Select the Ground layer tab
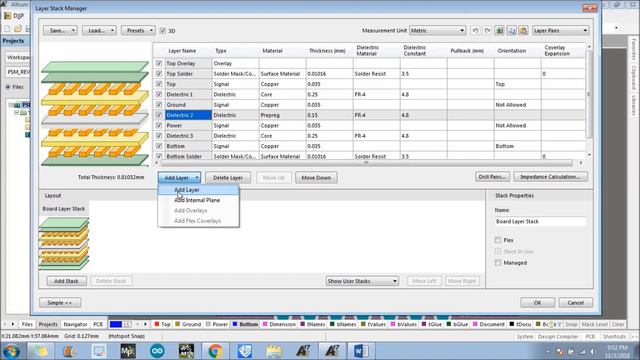This screenshot has height=360, width=640. pos(188,324)
